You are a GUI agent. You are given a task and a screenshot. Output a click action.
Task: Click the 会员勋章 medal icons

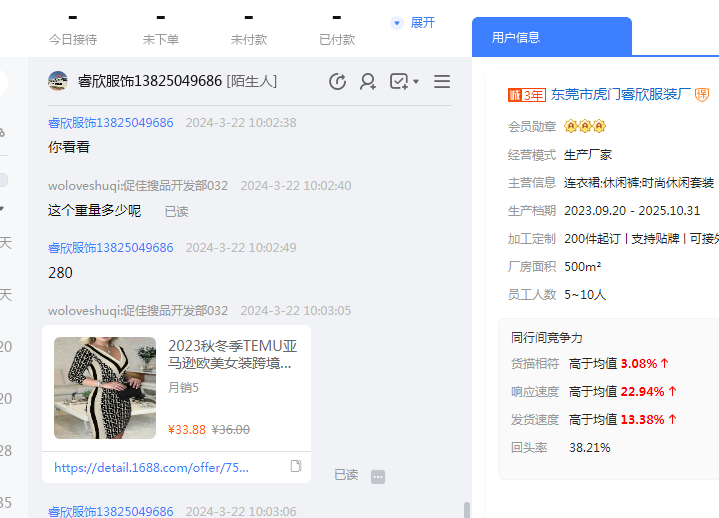pos(585,126)
